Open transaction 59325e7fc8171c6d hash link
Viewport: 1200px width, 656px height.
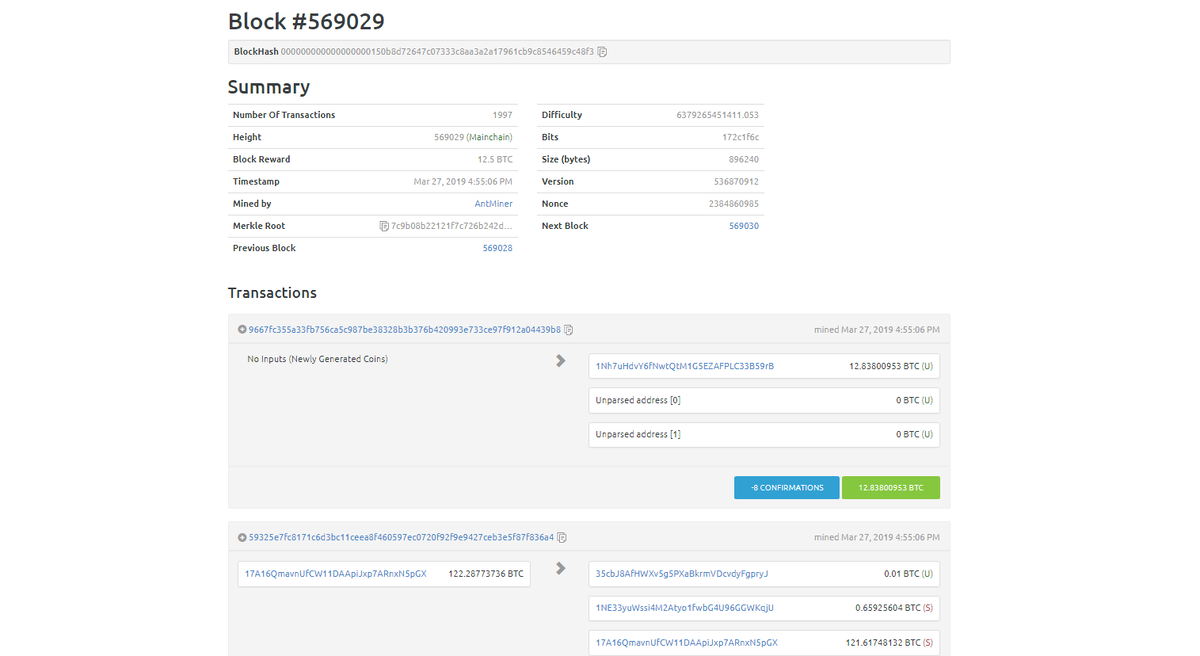pyautogui.click(x=401, y=538)
